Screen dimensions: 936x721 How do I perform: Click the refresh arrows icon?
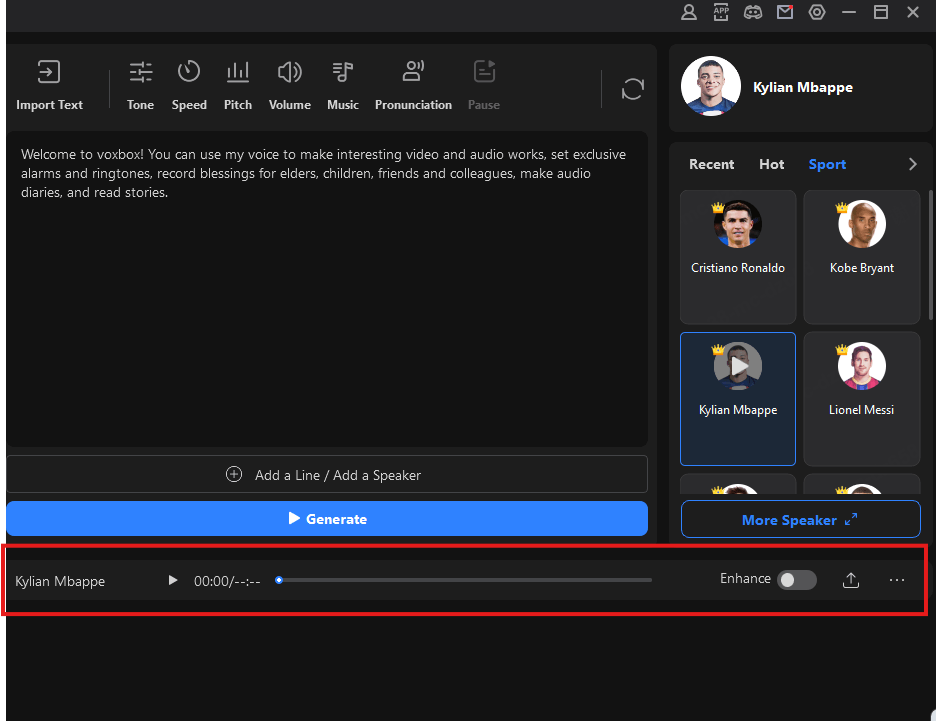[x=632, y=89]
